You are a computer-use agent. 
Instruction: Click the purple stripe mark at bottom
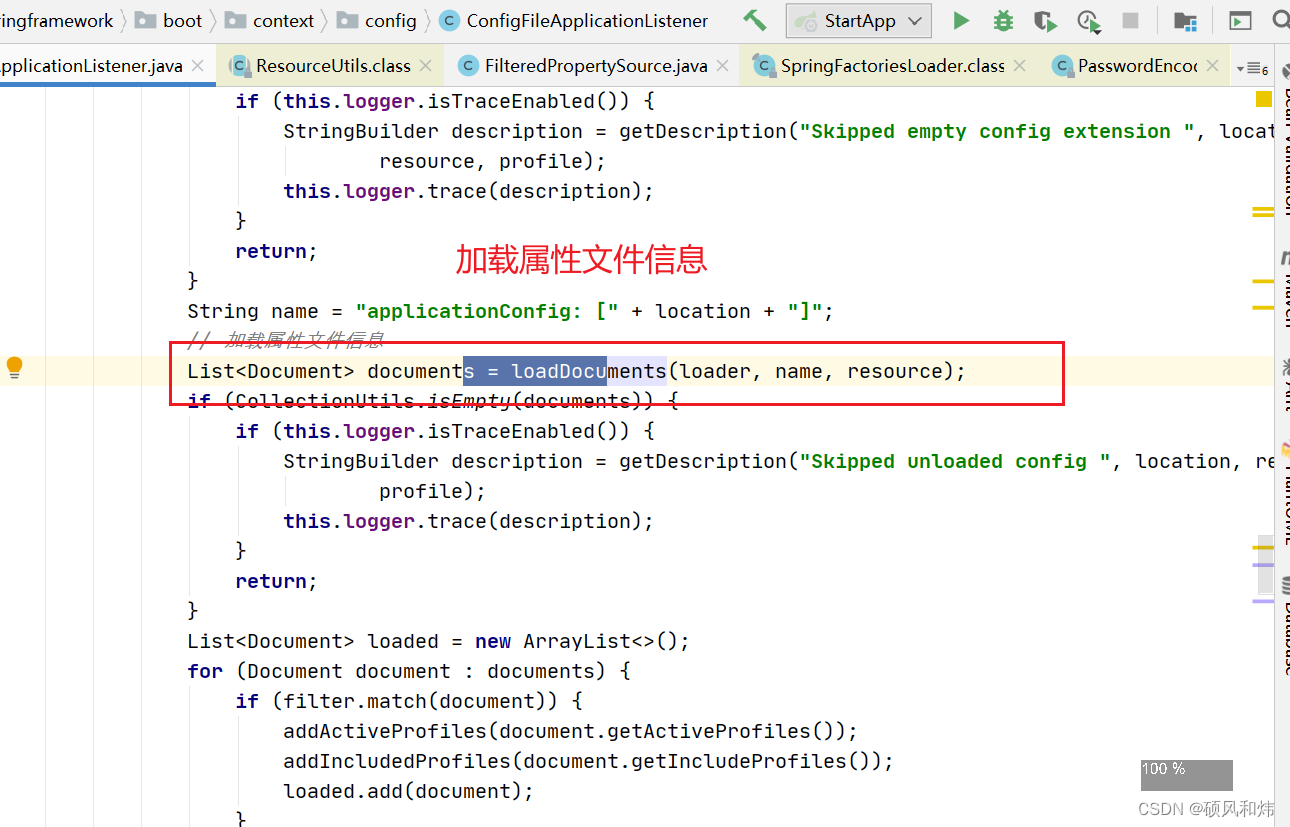tap(1263, 601)
